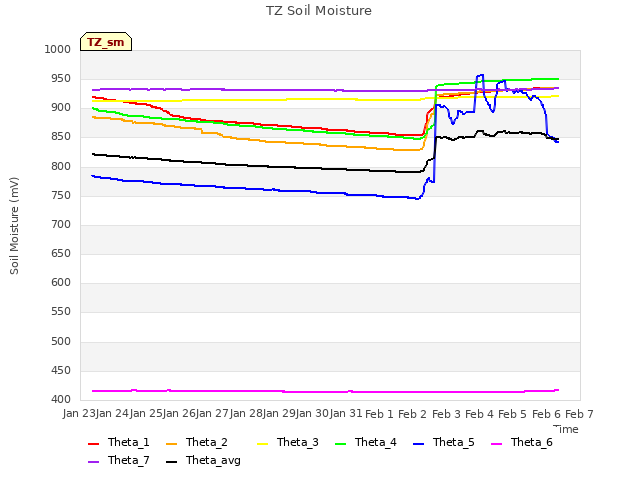
Task: Select the Theta_4 legend label
Action: [x=376, y=442]
